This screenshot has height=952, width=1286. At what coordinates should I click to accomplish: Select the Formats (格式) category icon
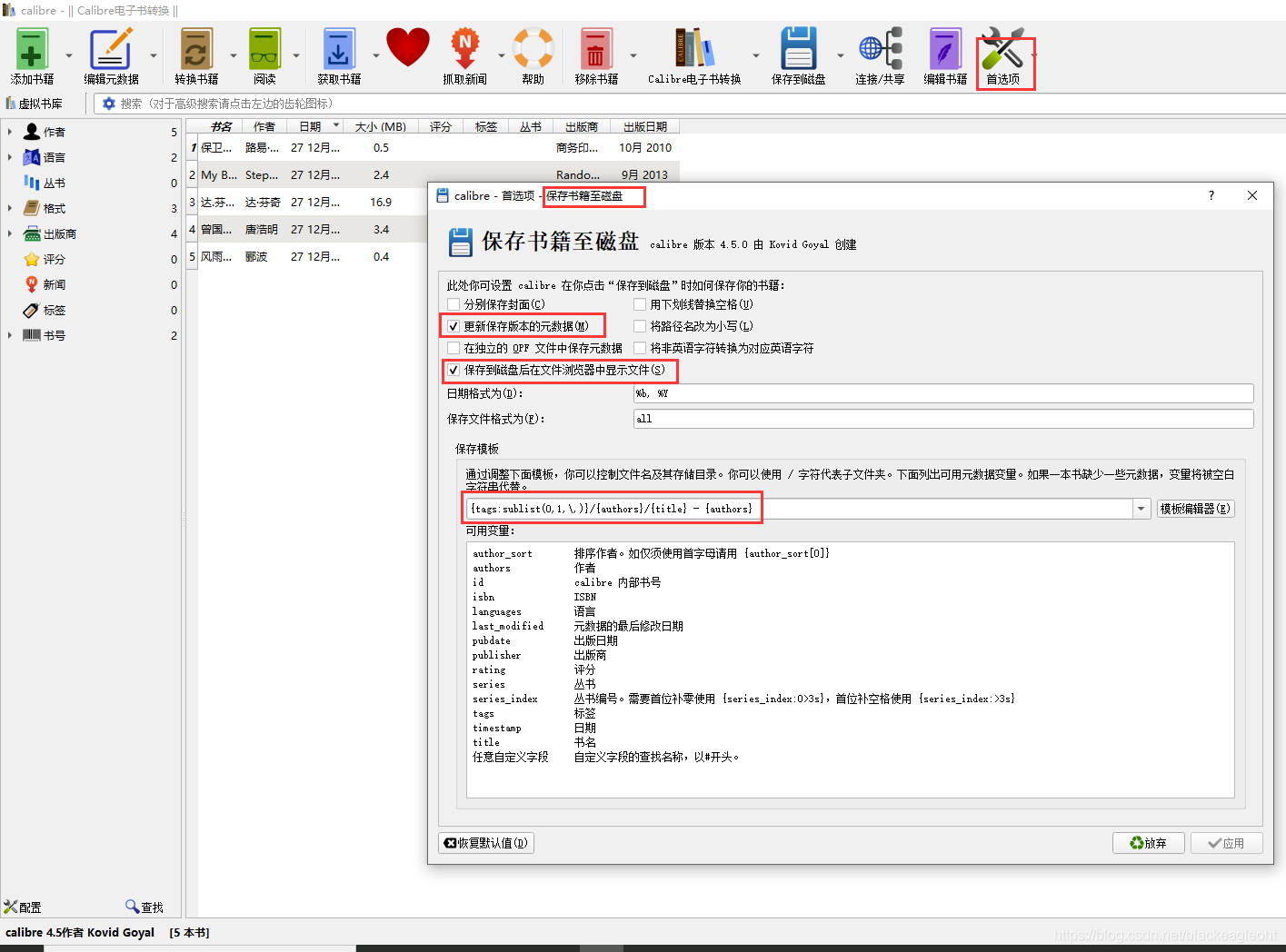coord(32,208)
